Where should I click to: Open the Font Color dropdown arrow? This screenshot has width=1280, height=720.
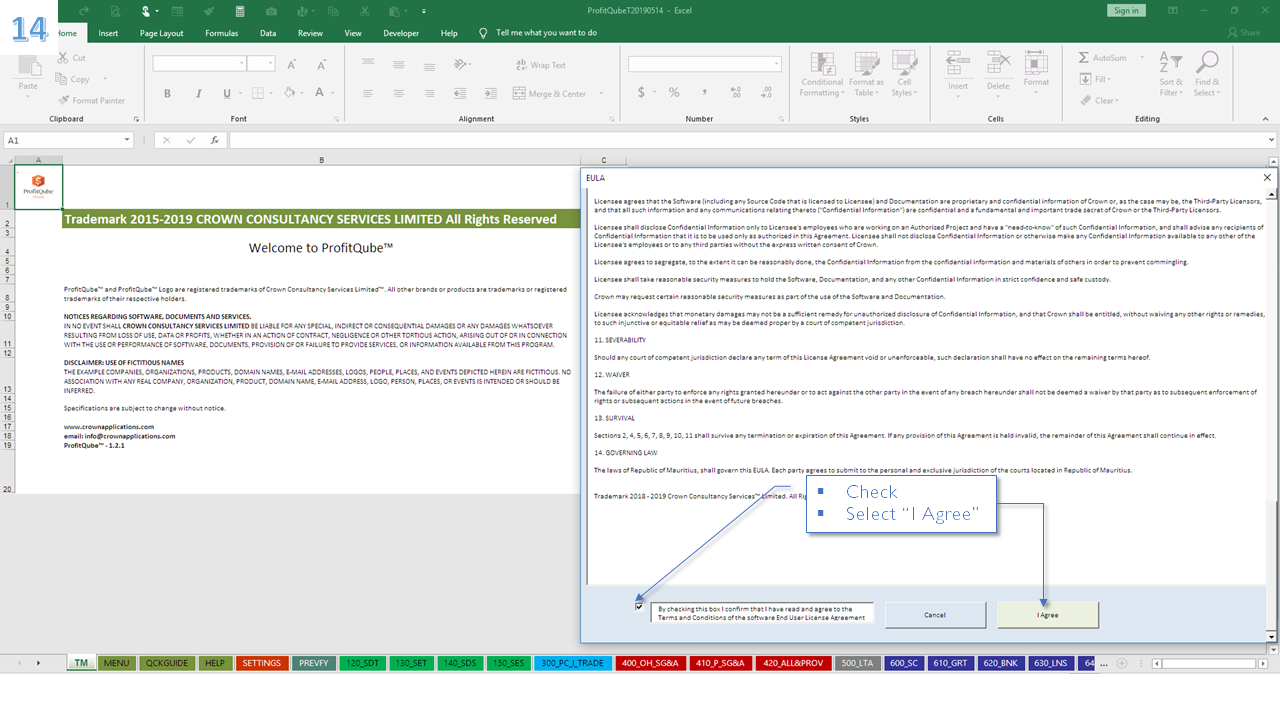[x=333, y=94]
